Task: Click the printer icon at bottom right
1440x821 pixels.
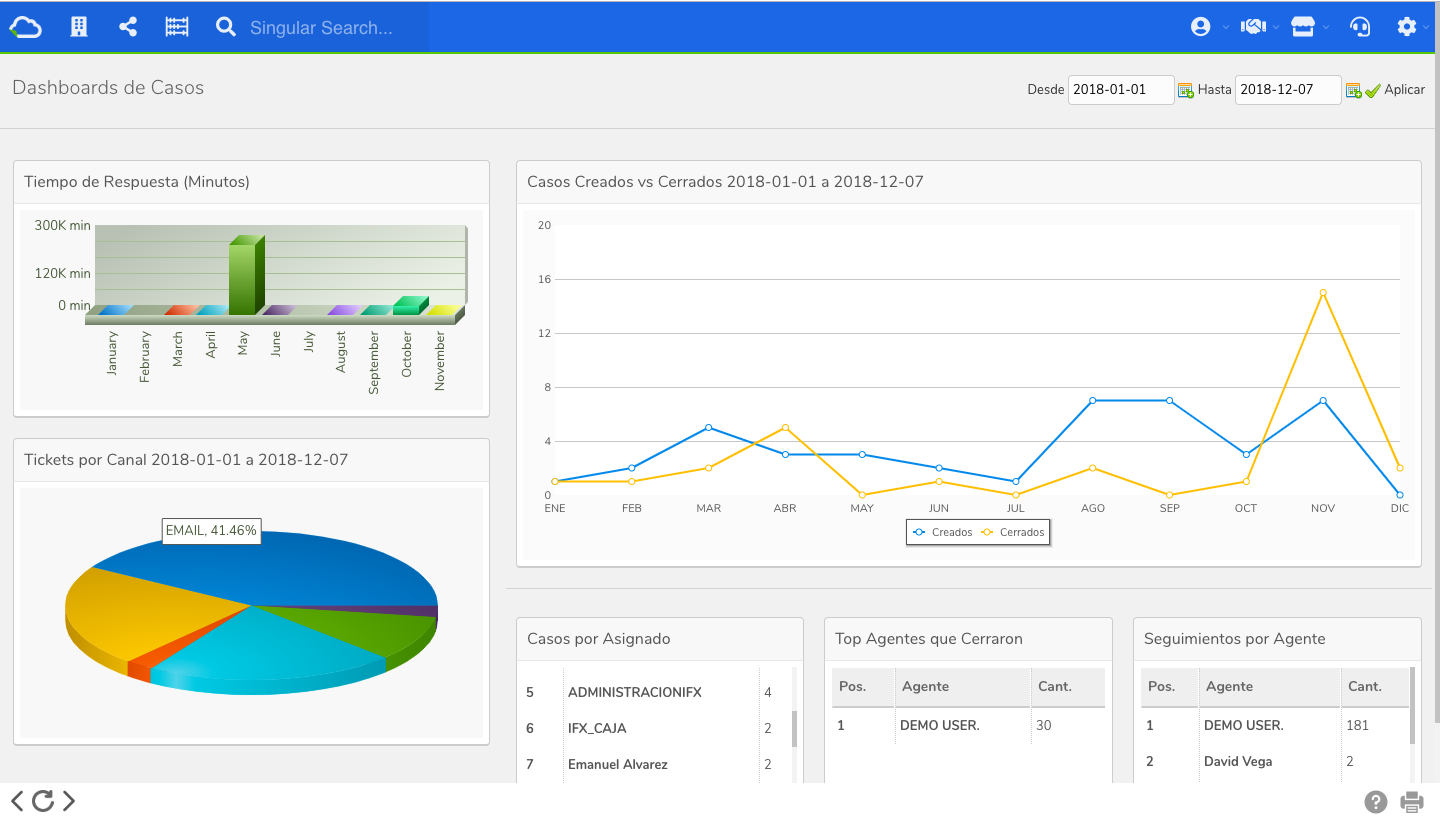Action: [x=1412, y=801]
